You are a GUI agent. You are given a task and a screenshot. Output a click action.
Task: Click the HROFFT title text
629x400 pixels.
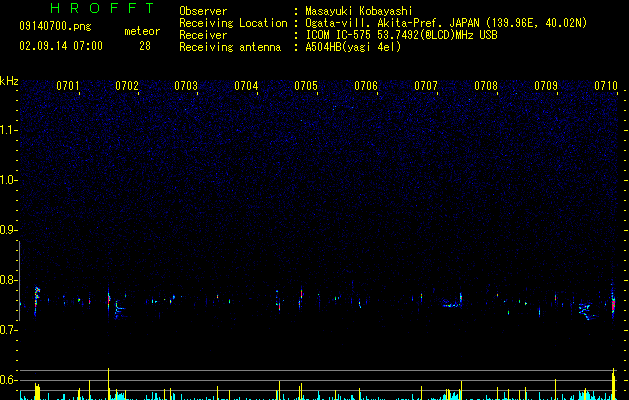click(102, 8)
